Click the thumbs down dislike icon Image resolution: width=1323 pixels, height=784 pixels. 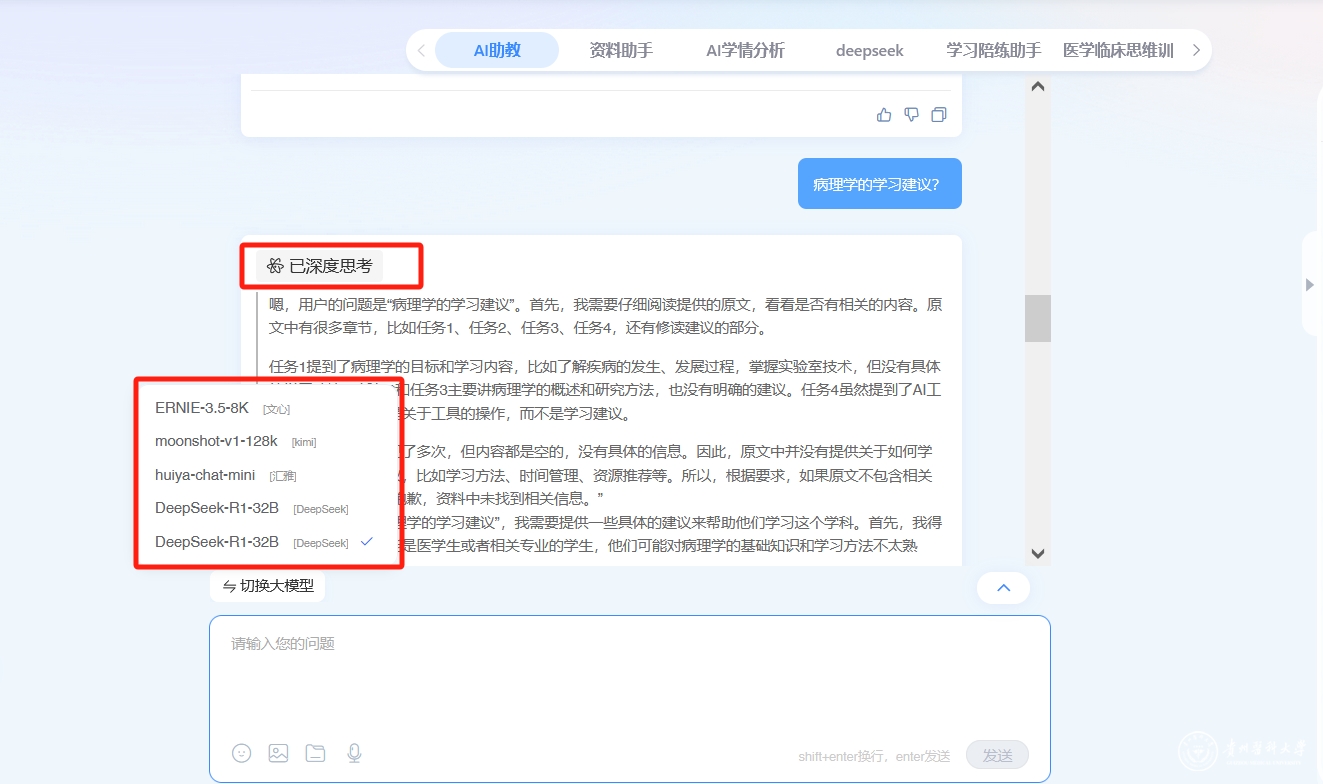click(911, 115)
